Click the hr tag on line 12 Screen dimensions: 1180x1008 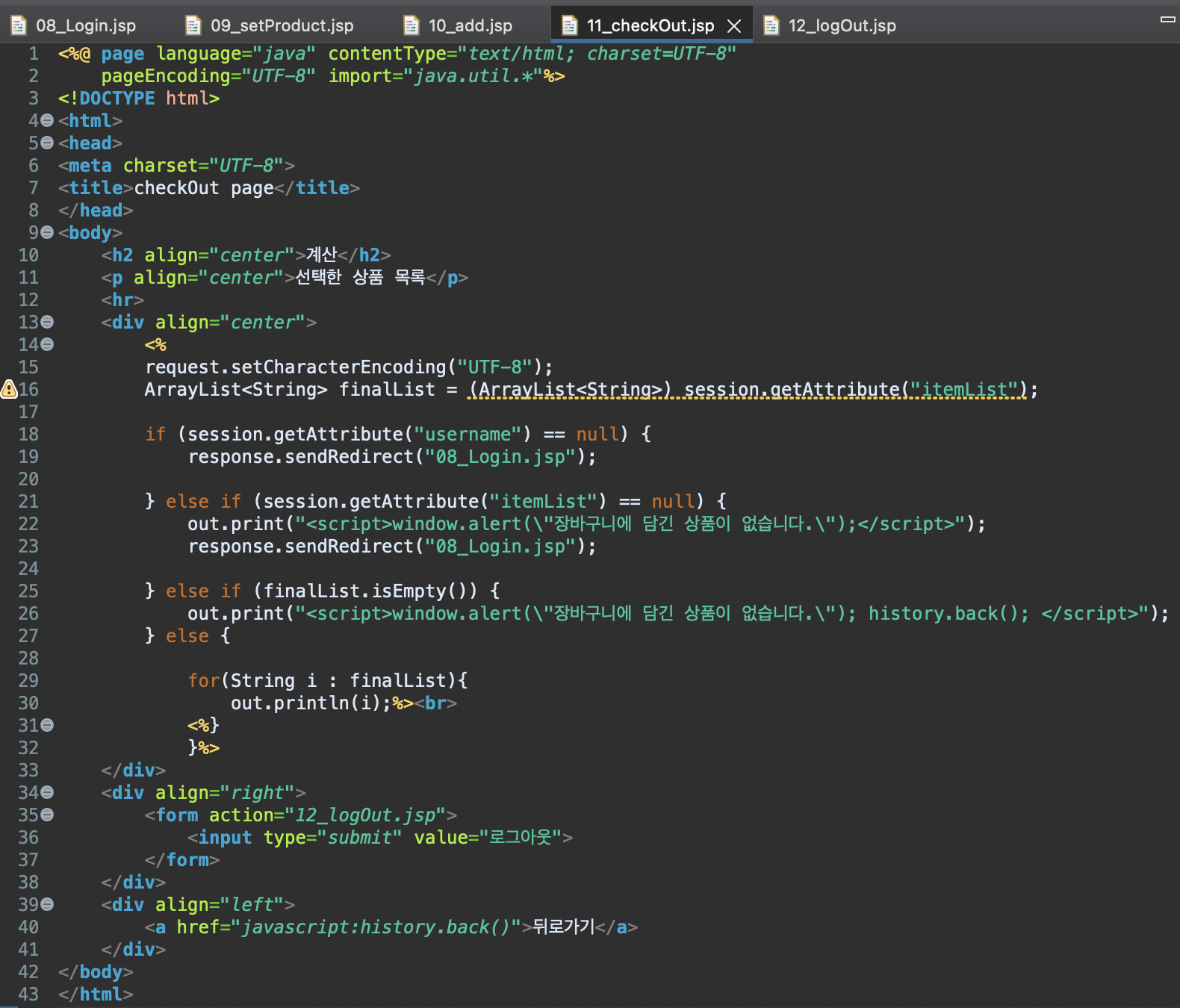tap(122, 300)
